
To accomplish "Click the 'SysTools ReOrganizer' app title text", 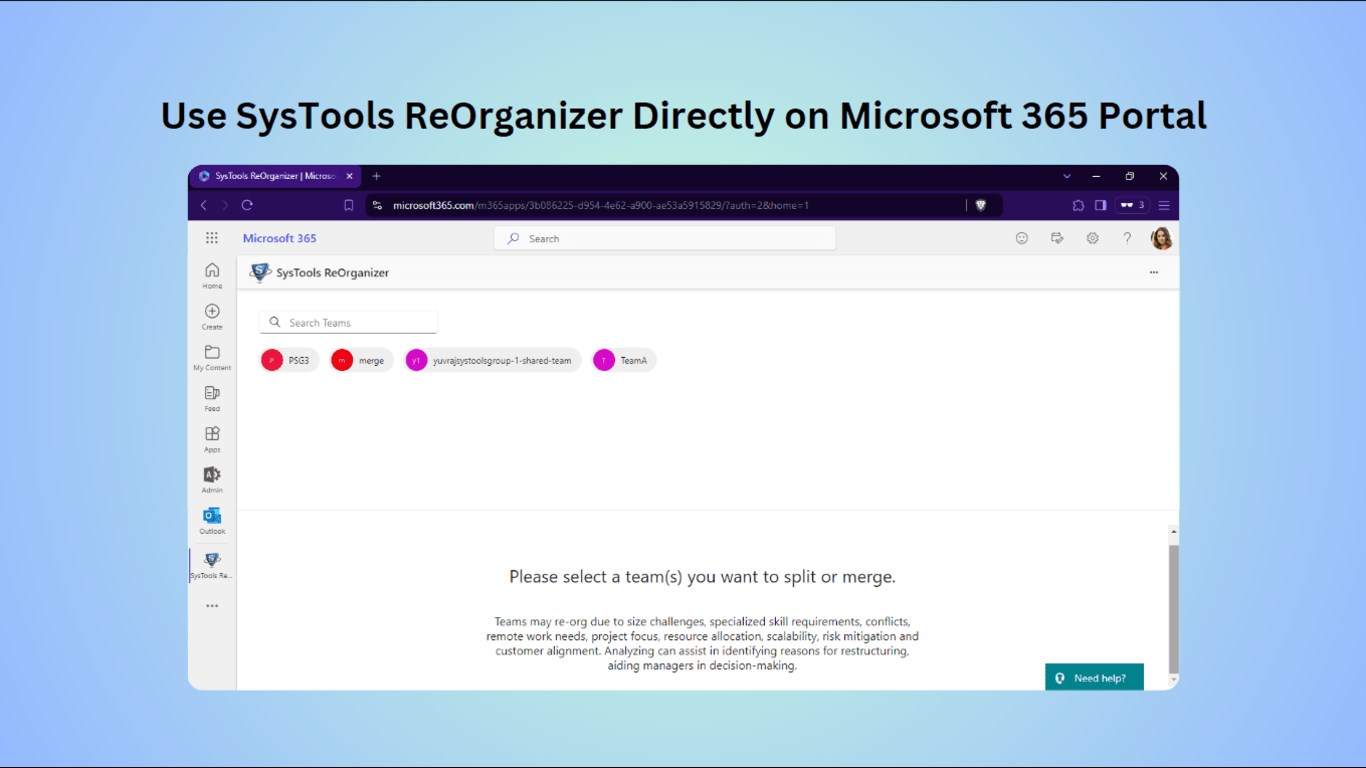I will click(x=333, y=272).
